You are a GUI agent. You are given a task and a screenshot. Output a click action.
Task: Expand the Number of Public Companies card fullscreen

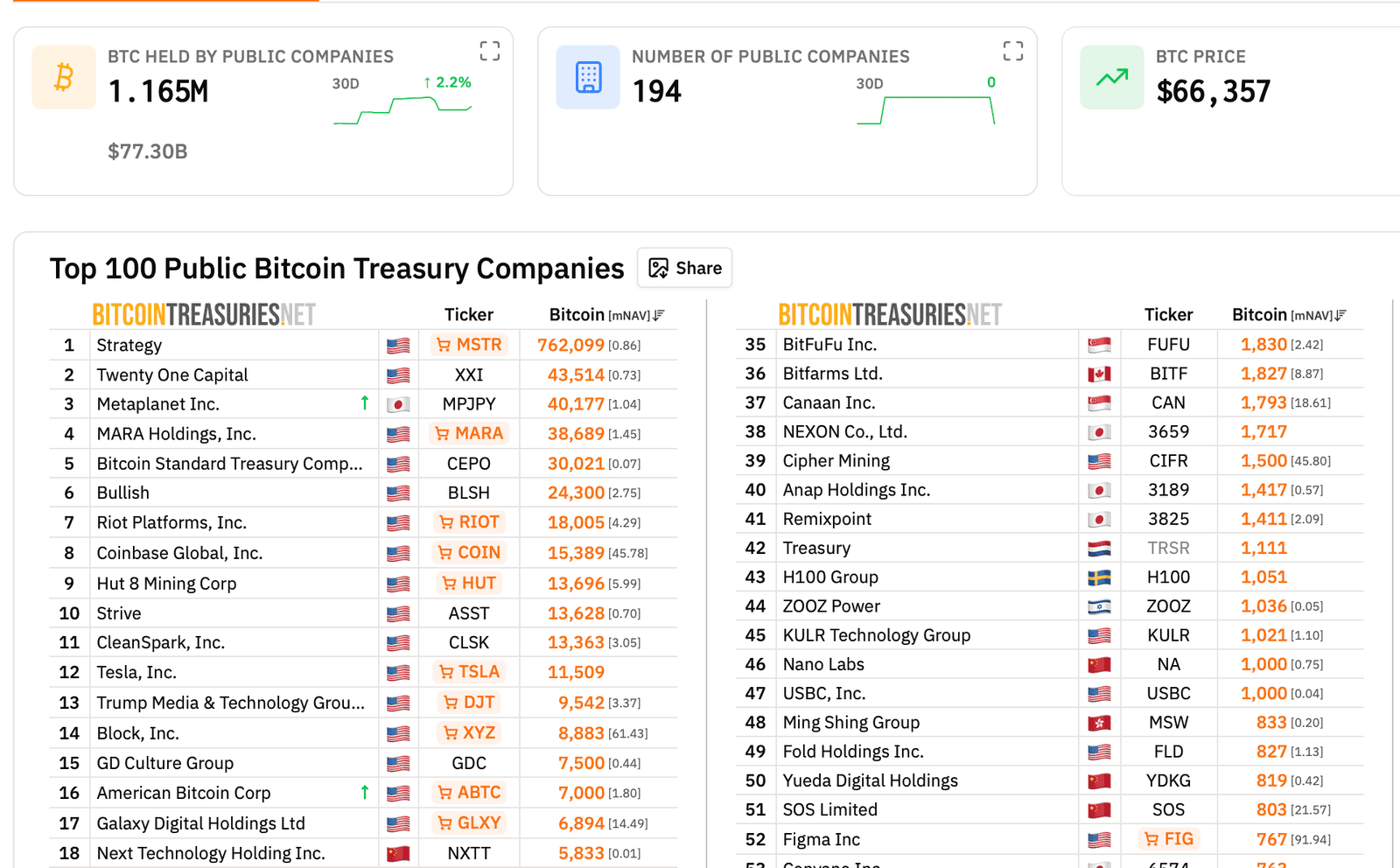point(1013,51)
